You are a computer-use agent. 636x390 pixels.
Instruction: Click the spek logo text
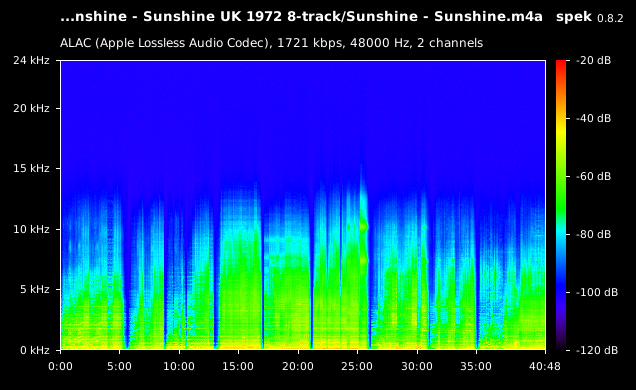[574, 17]
